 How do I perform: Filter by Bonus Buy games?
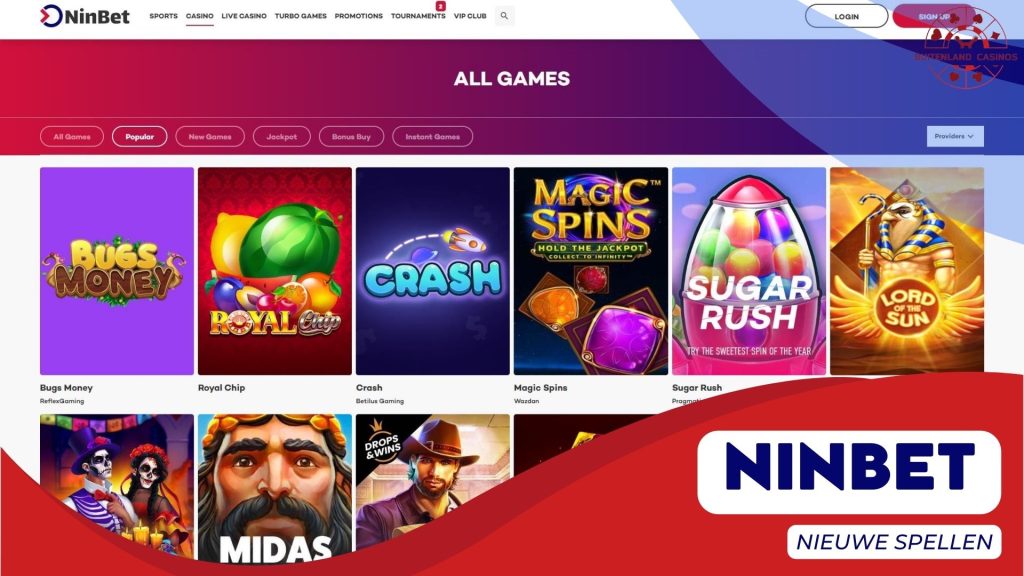click(351, 136)
